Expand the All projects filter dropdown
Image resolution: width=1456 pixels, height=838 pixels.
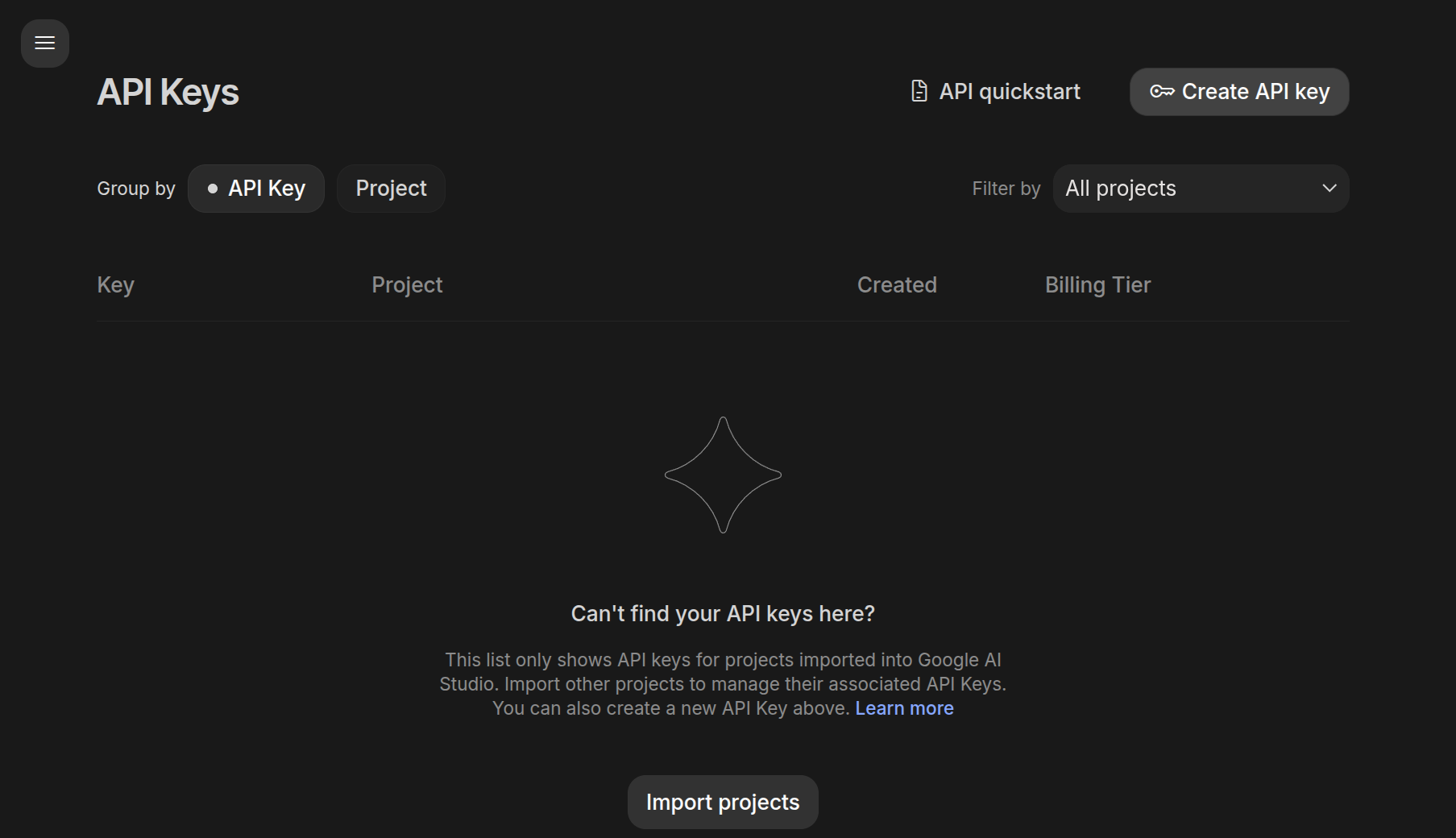coord(1201,189)
